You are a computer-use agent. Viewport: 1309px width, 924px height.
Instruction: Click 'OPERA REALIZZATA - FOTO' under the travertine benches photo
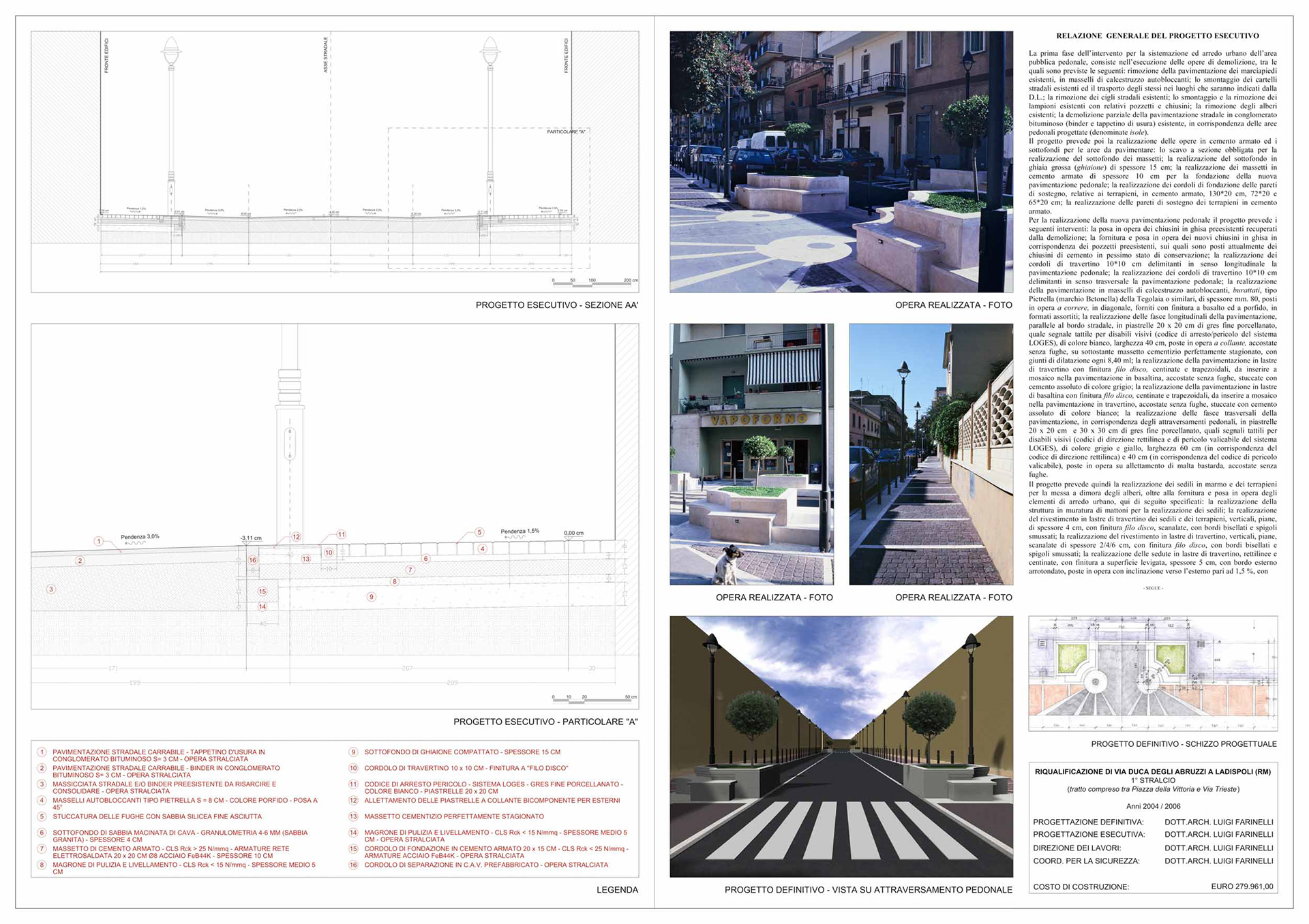(954, 305)
